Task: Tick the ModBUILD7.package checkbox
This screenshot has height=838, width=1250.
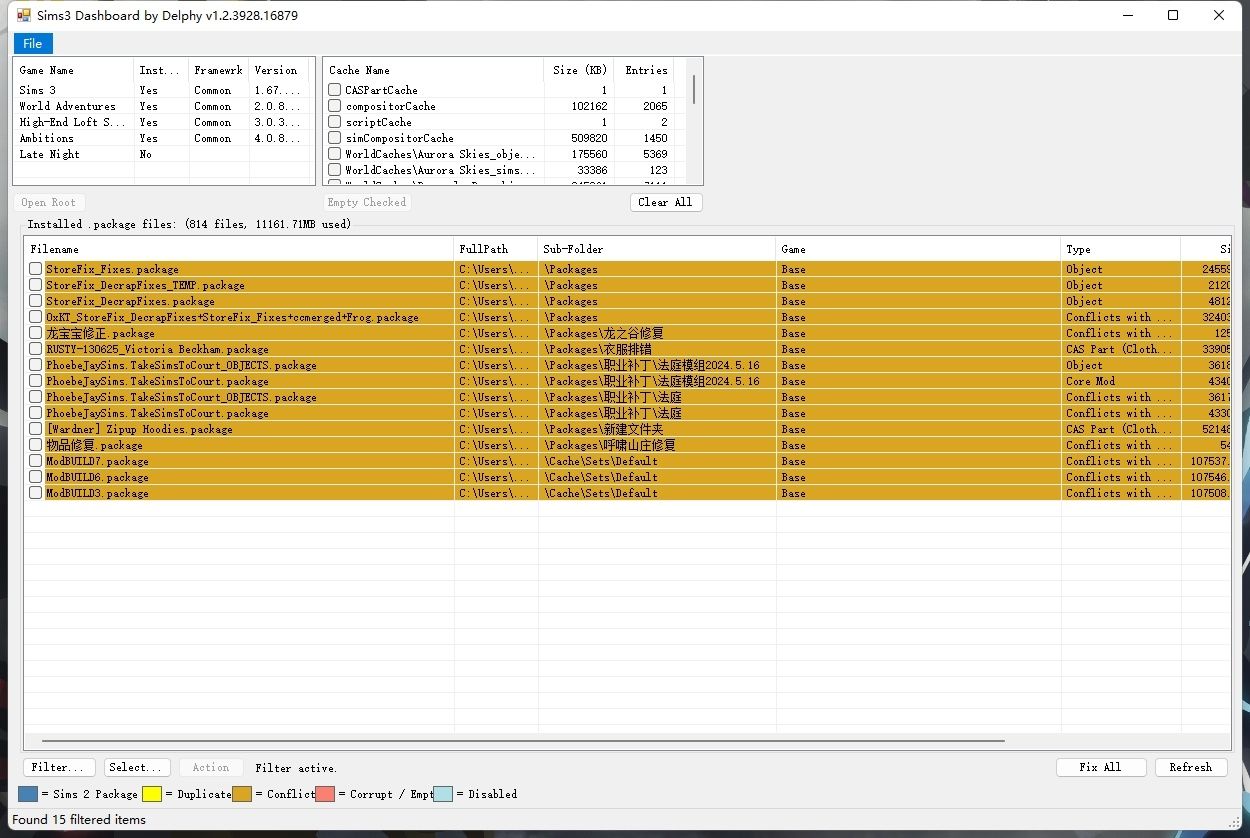Action: click(x=36, y=461)
